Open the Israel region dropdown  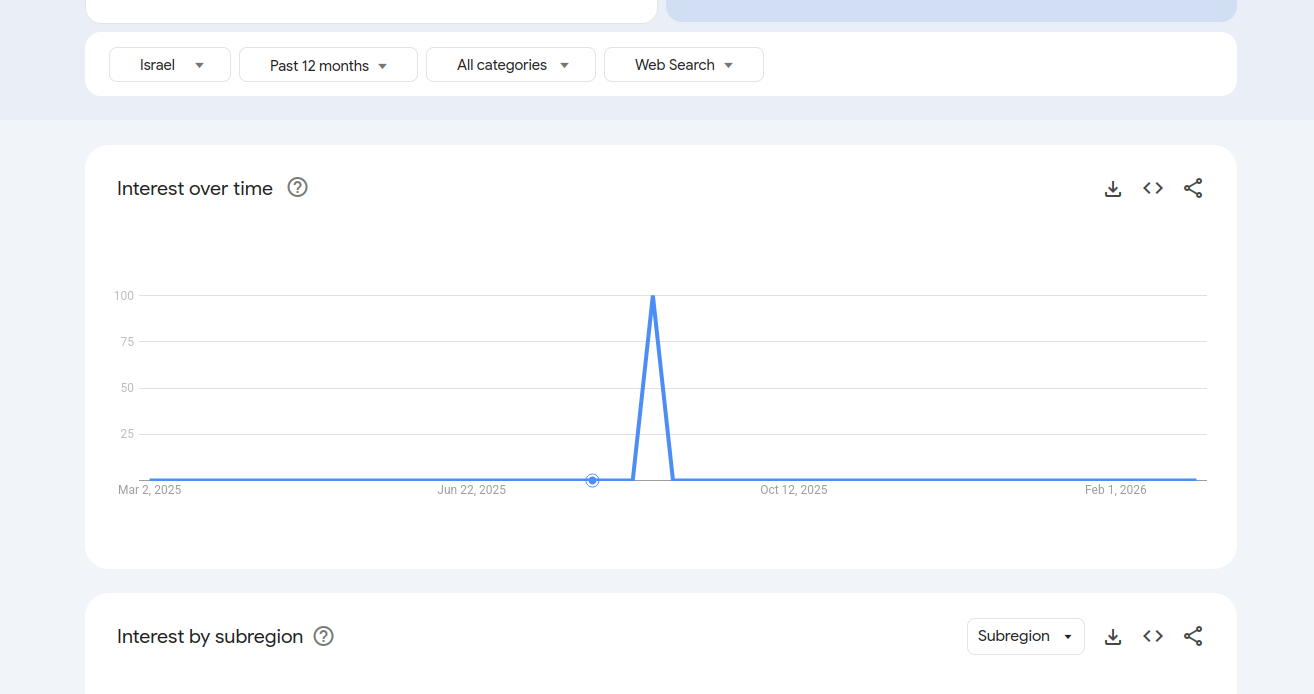coord(170,65)
